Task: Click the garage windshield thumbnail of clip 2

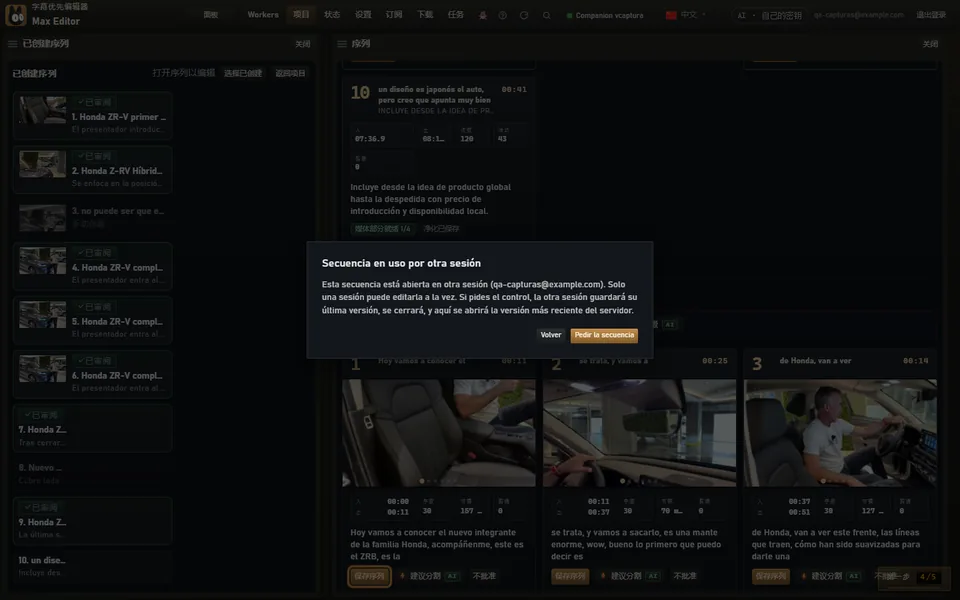Action: (639, 433)
